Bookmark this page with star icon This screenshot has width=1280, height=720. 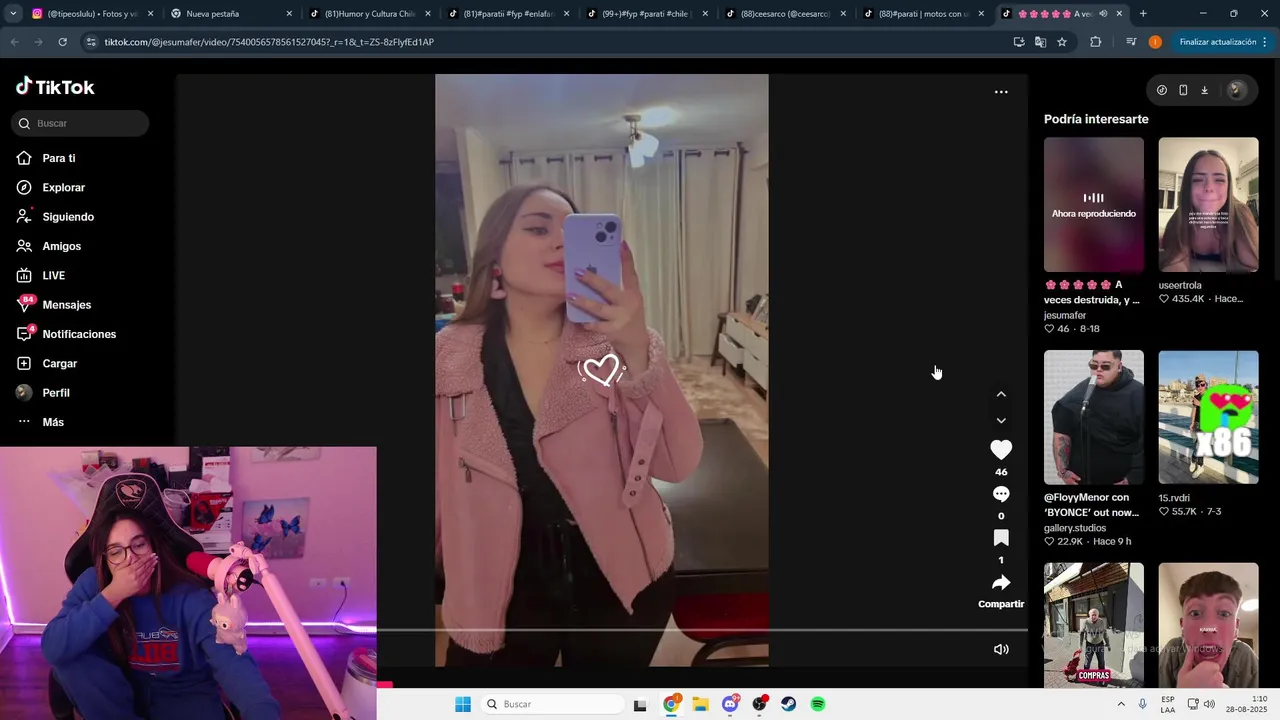1062,42
